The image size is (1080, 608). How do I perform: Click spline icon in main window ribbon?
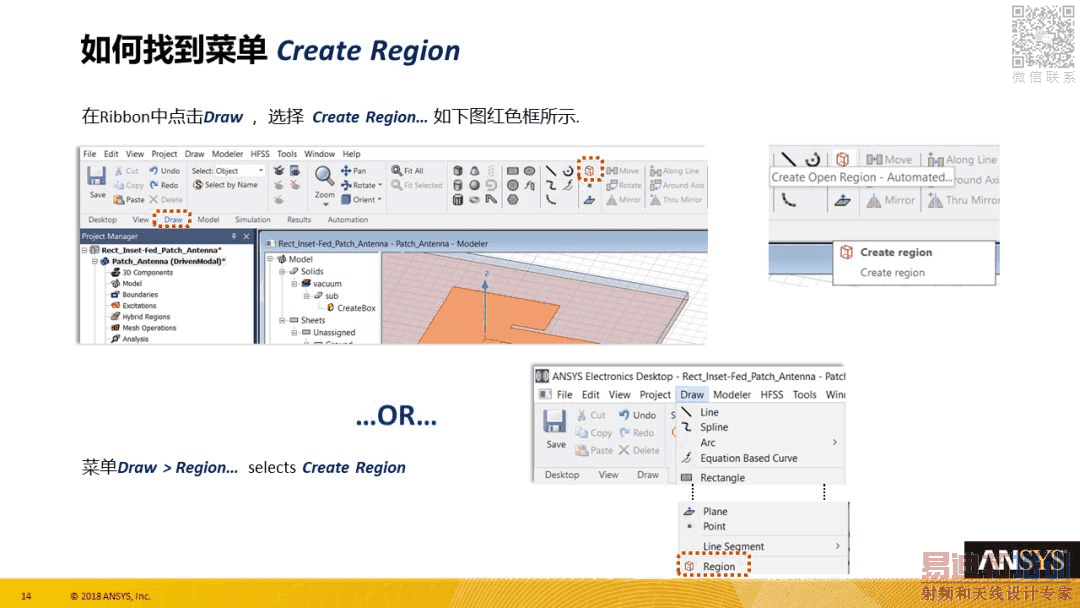click(551, 185)
